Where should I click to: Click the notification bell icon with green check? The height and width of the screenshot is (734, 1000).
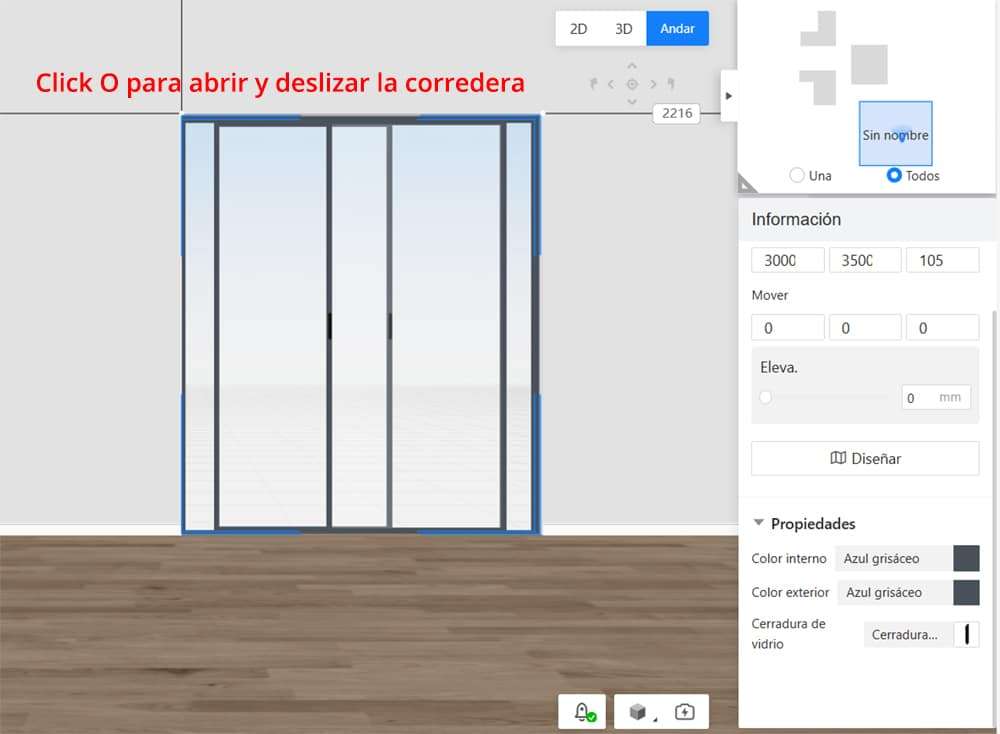point(584,712)
